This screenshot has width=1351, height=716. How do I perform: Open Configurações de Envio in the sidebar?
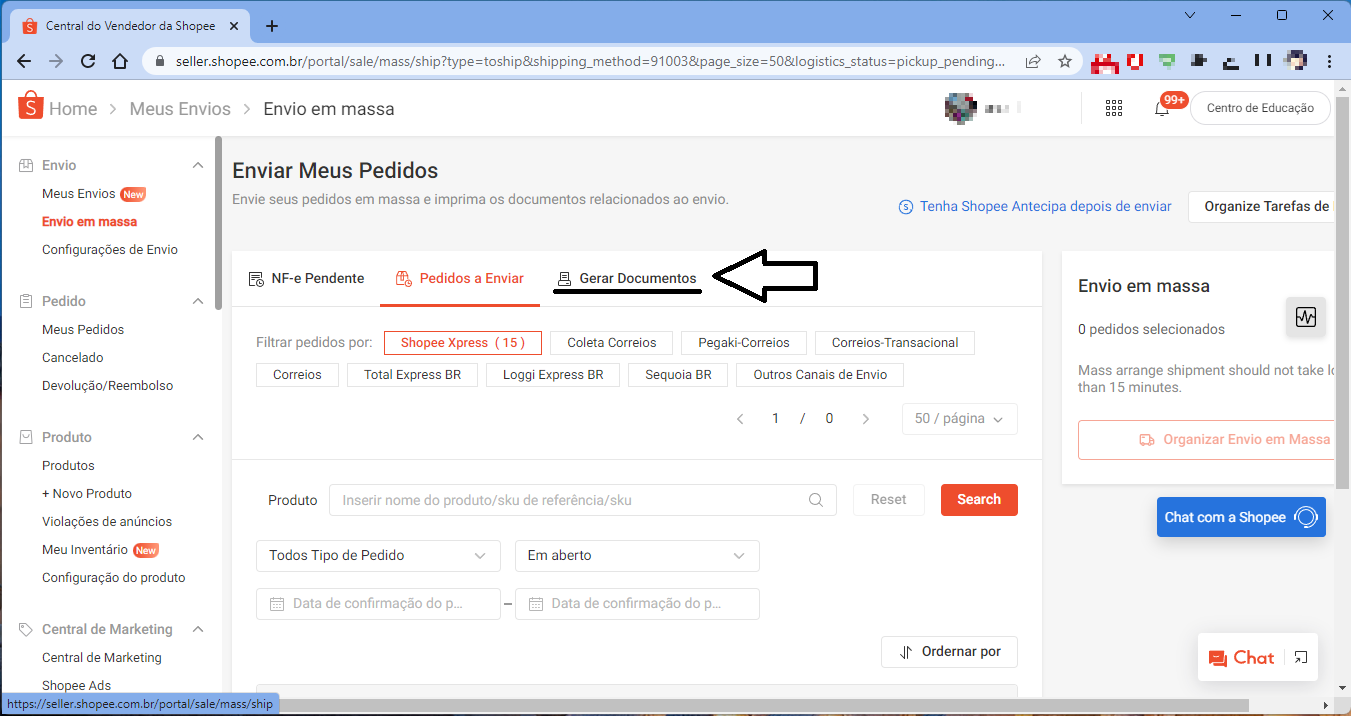click(110, 250)
